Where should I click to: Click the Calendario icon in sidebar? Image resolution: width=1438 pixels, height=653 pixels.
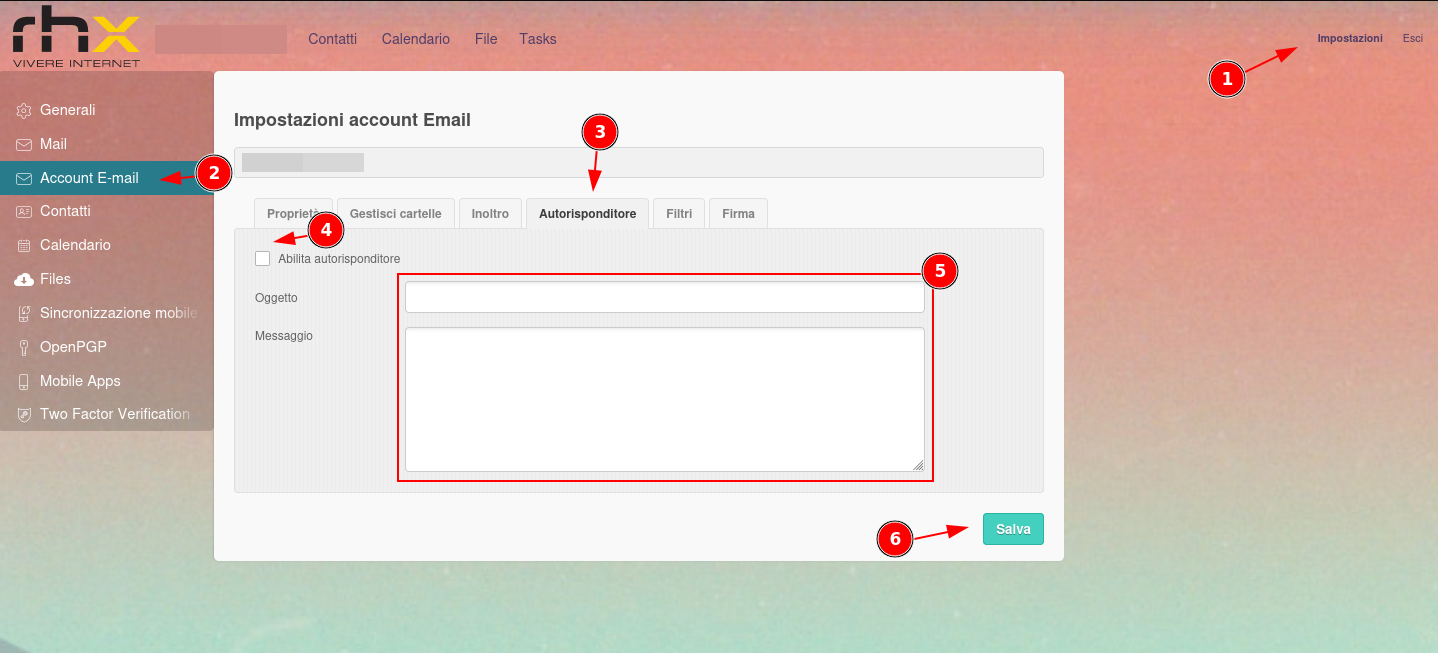(24, 245)
